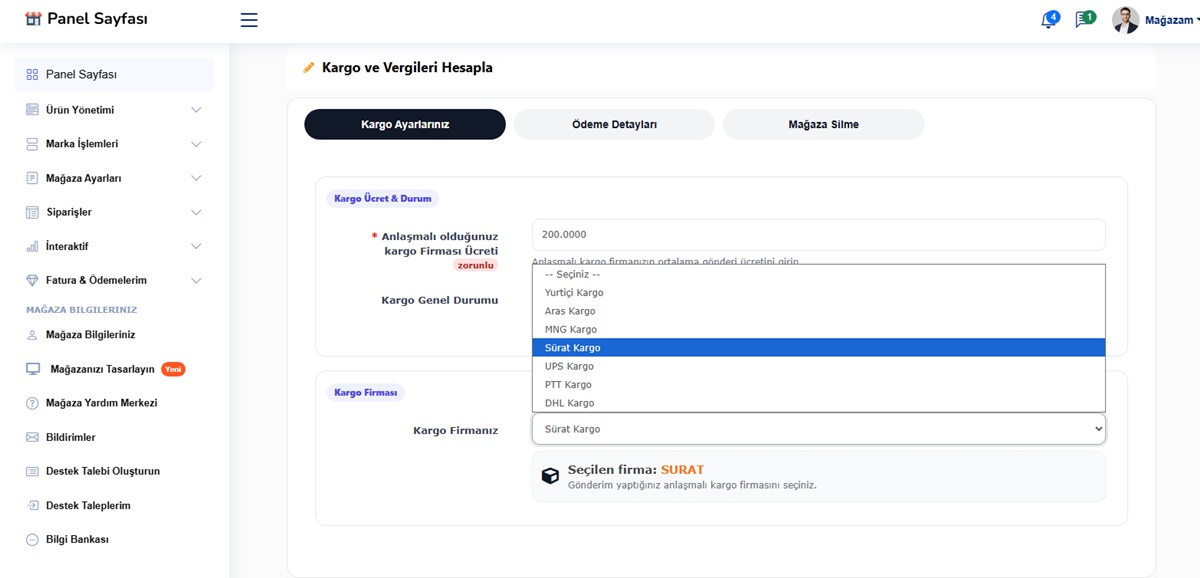Screen dimensions: 1200x578
Task: Click the Mağaza Yardım Merkezi question icon
Action: (32, 403)
